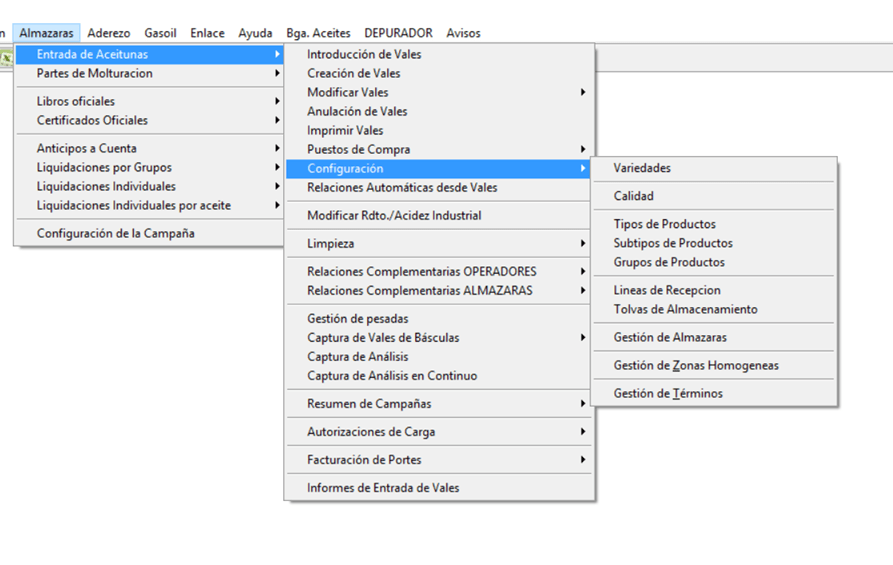Open Lineas de Recepcion entry
The height and width of the screenshot is (565, 893).
point(667,290)
